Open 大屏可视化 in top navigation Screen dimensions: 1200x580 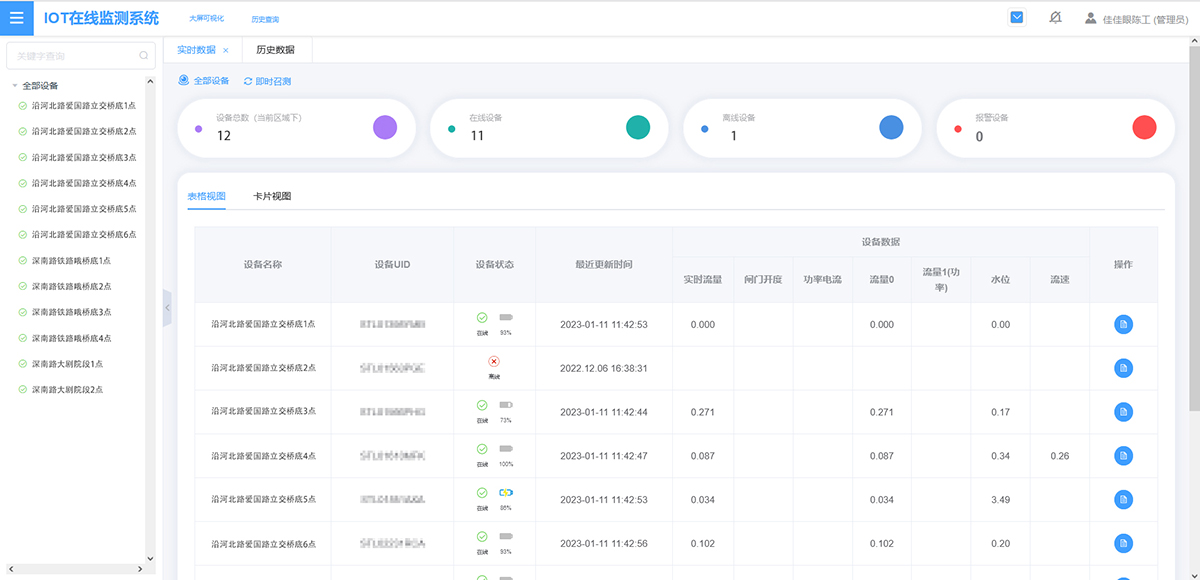point(207,19)
